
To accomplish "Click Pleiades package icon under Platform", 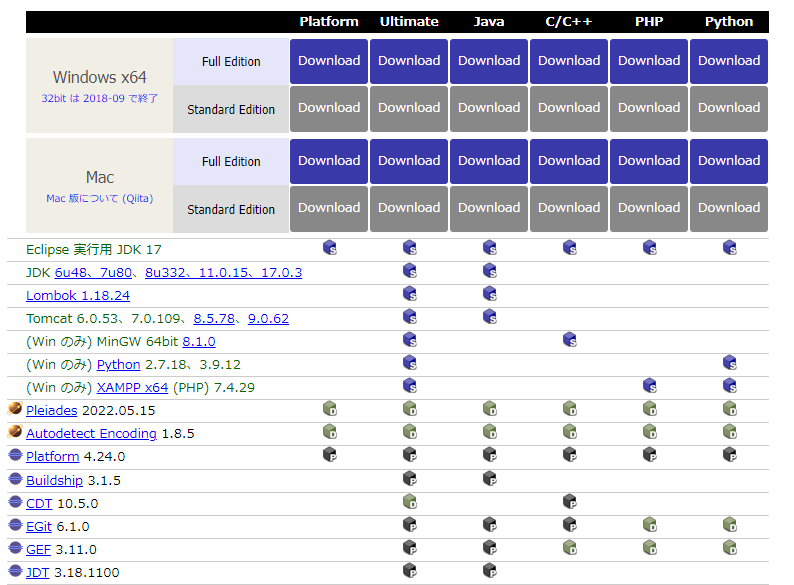I will [330, 408].
